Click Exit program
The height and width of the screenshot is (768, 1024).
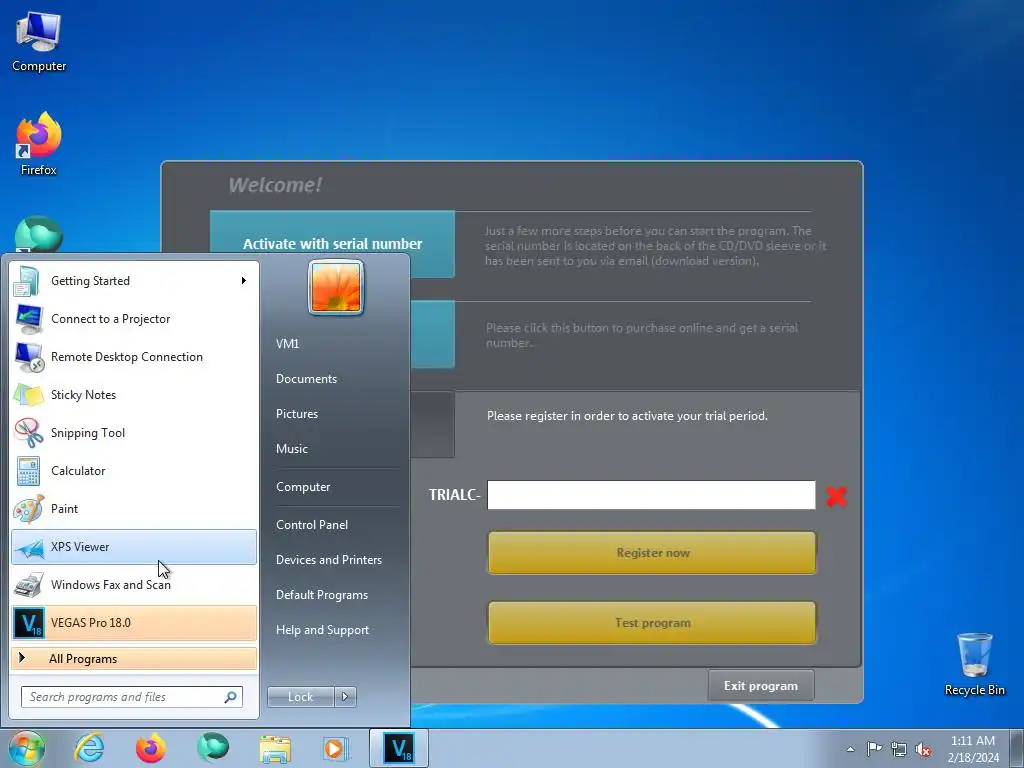[x=761, y=686]
